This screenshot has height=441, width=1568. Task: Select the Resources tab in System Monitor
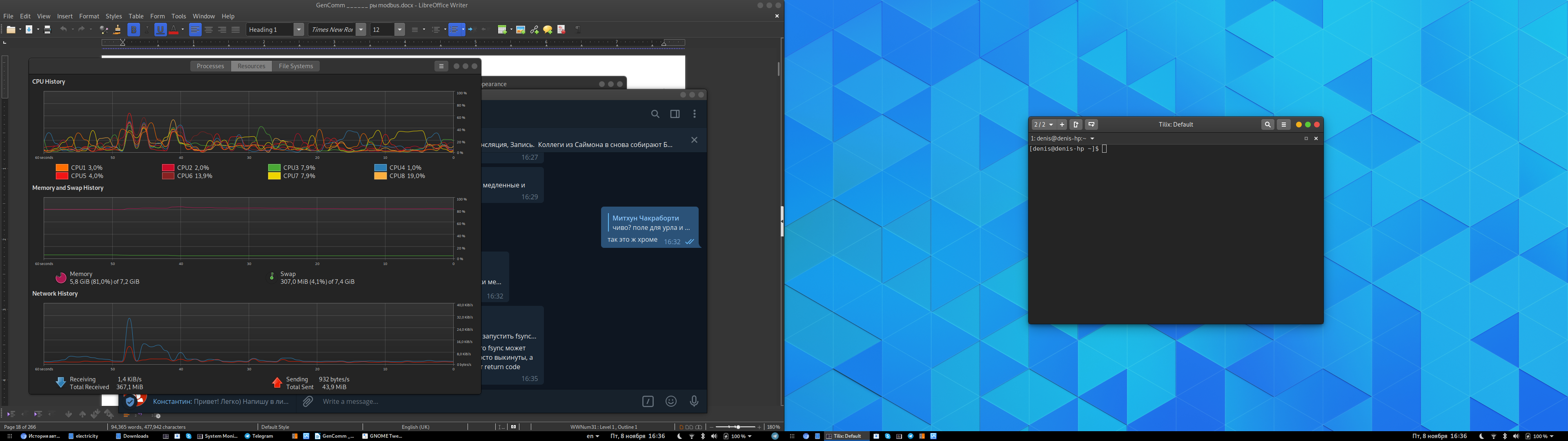pos(252,66)
